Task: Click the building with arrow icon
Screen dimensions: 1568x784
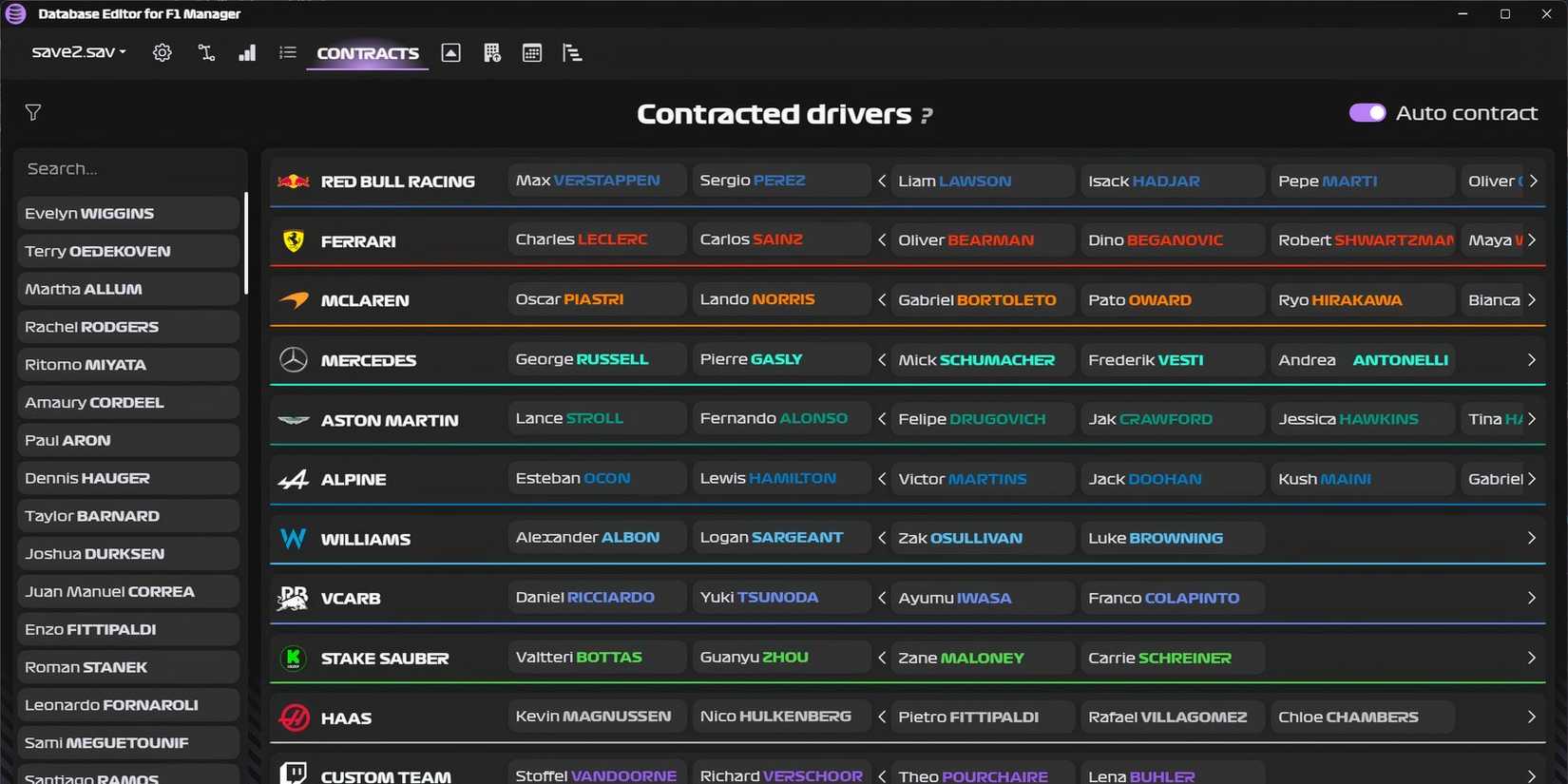Action: (491, 53)
